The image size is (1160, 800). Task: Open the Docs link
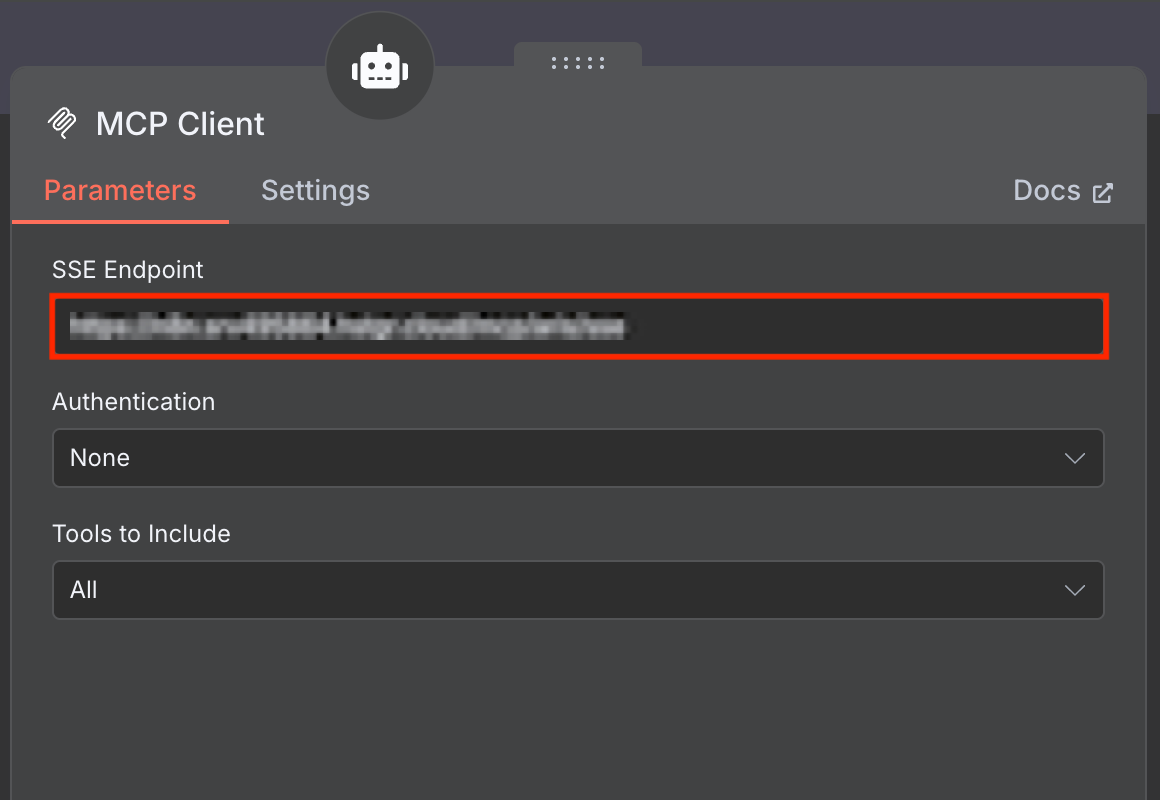(1045, 190)
